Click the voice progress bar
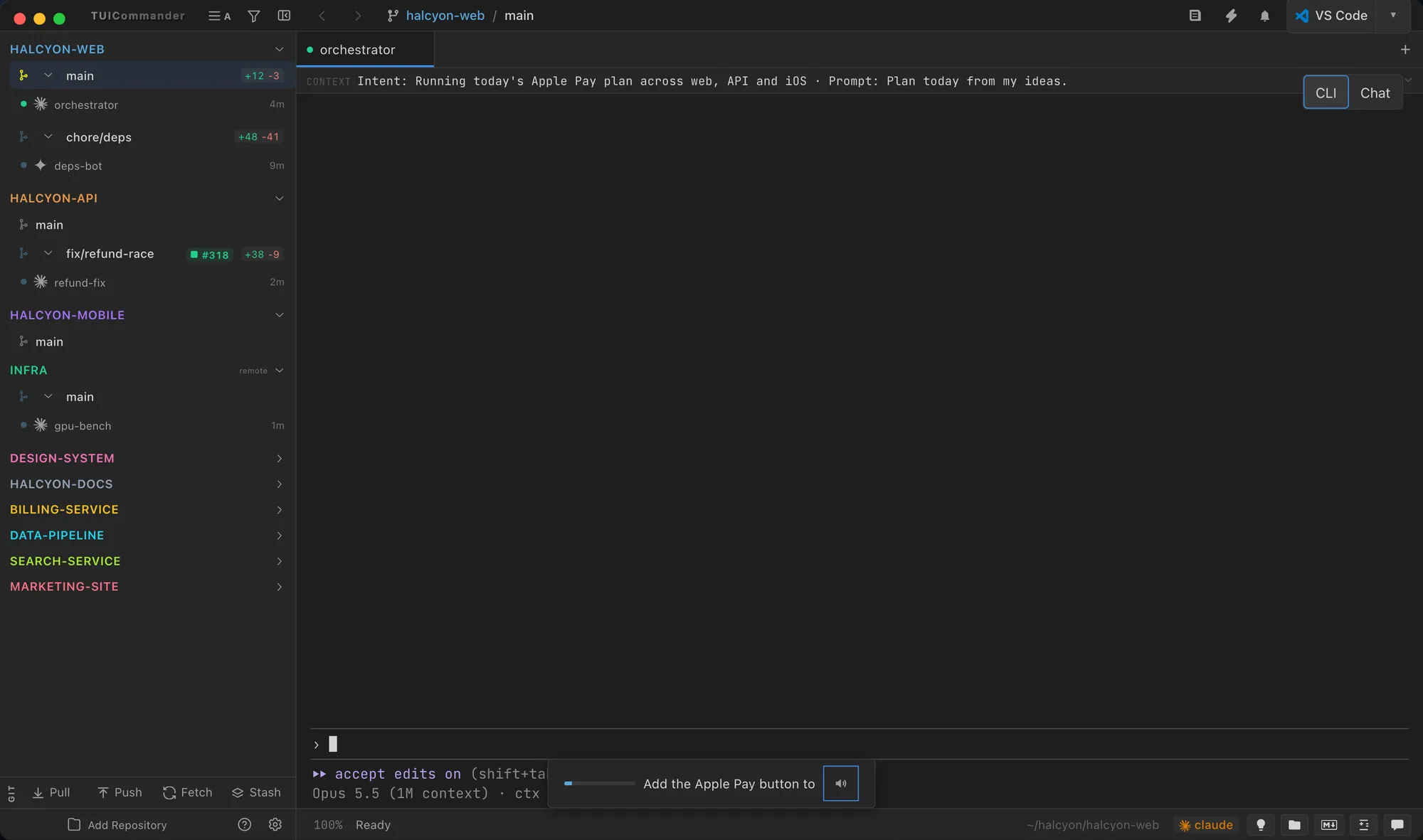This screenshot has height=840, width=1423. pyautogui.click(x=599, y=783)
